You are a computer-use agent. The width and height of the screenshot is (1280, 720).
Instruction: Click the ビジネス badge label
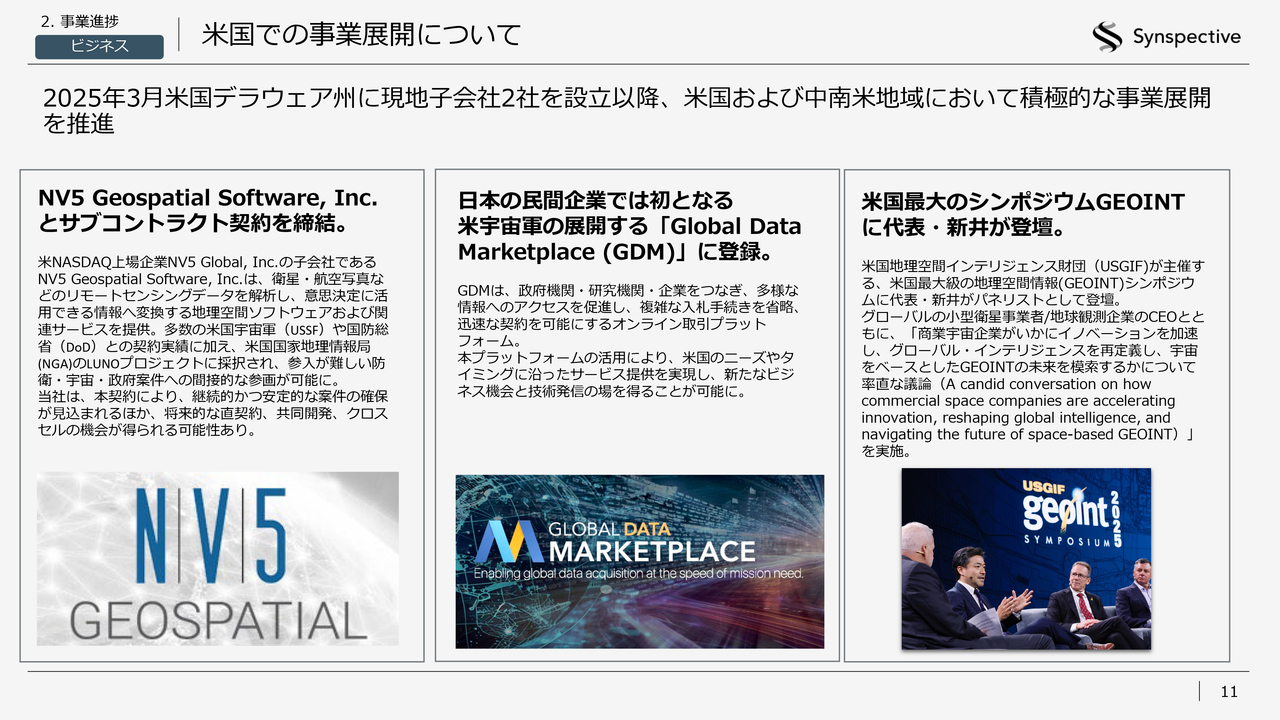(99, 46)
